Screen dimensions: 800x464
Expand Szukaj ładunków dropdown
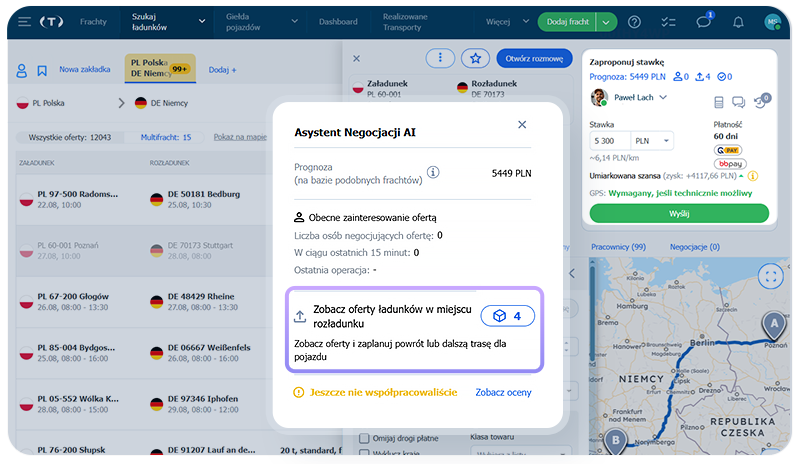202,21
